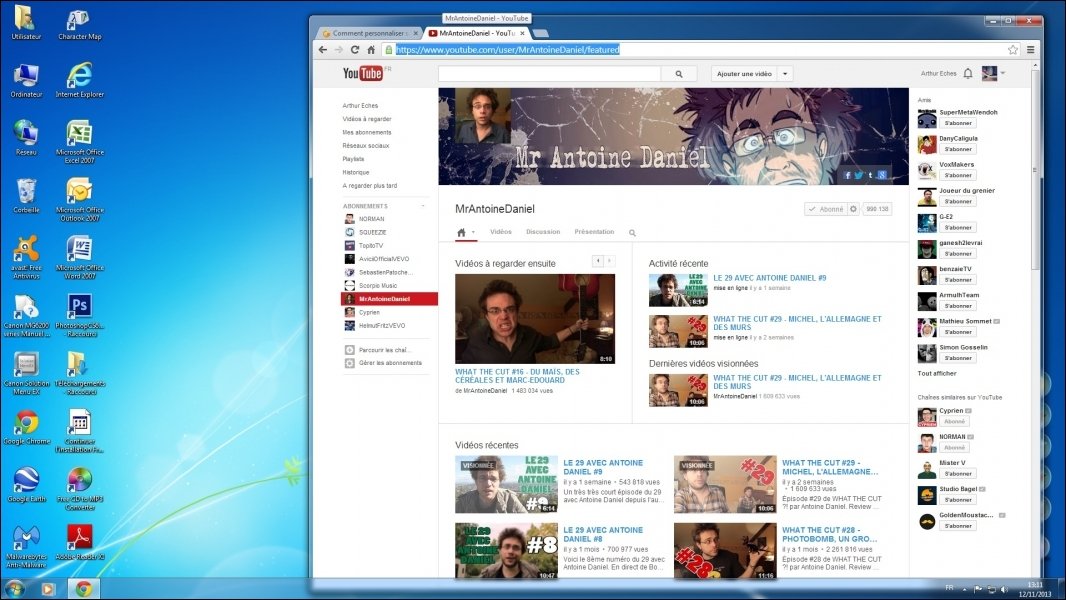This screenshot has height=600, width=1066.
Task: Open Malwarebytes Anti-Malware desktop icon
Action: click(x=26, y=546)
